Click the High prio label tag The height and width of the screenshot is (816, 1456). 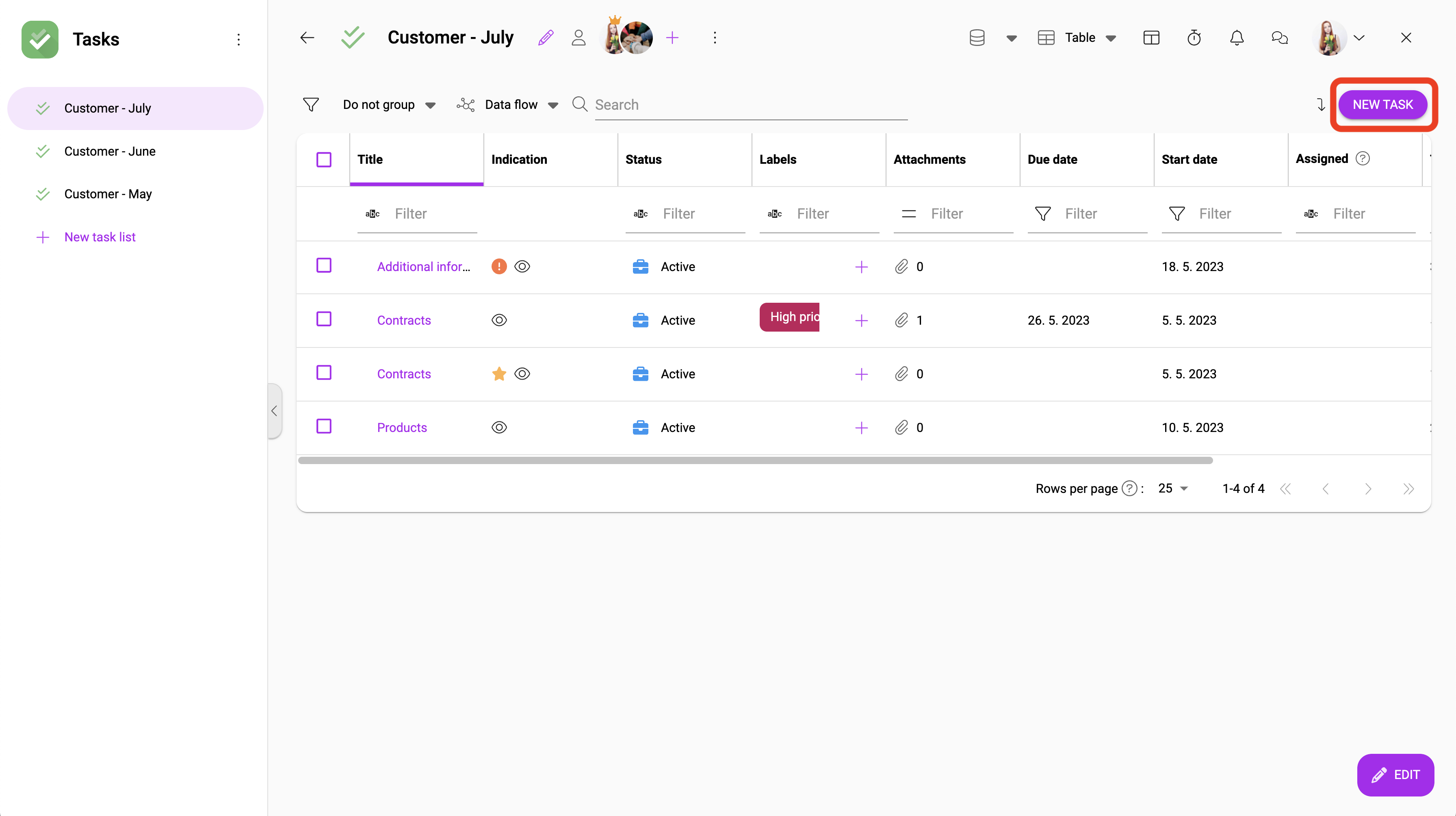coord(789,317)
